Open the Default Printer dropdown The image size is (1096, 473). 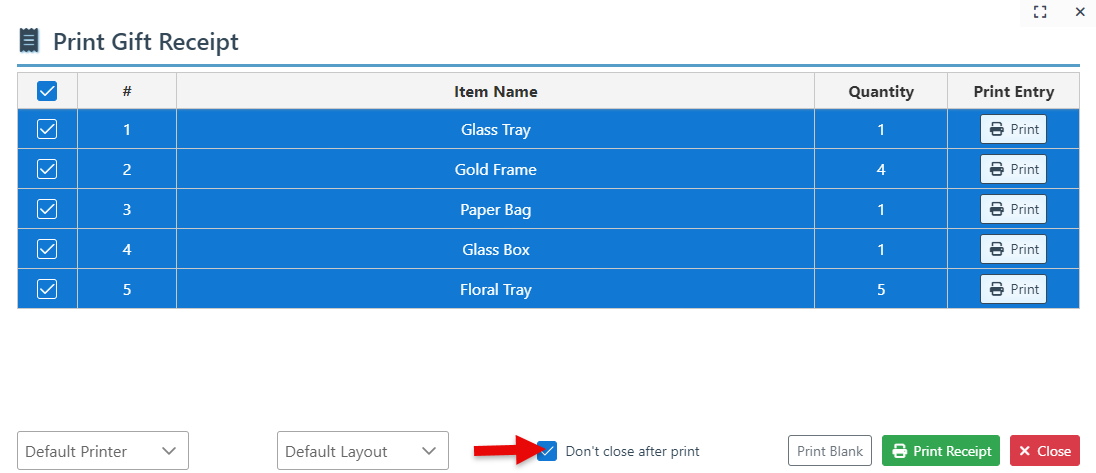pos(103,451)
